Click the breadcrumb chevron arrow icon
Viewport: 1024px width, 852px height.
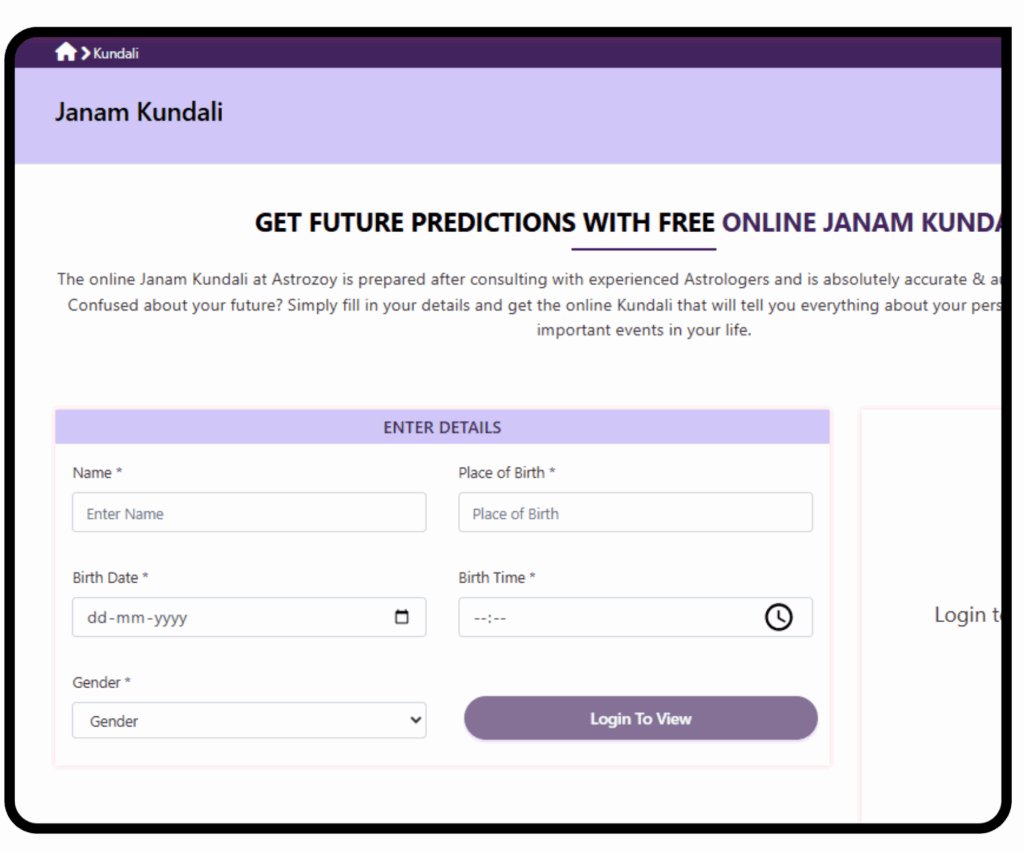tap(86, 53)
